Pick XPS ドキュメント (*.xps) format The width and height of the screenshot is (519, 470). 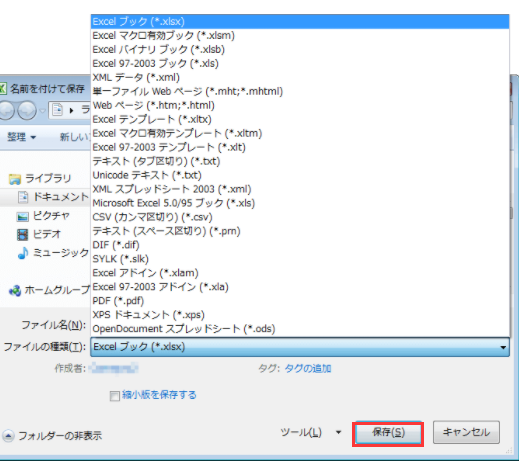[x=300, y=316]
